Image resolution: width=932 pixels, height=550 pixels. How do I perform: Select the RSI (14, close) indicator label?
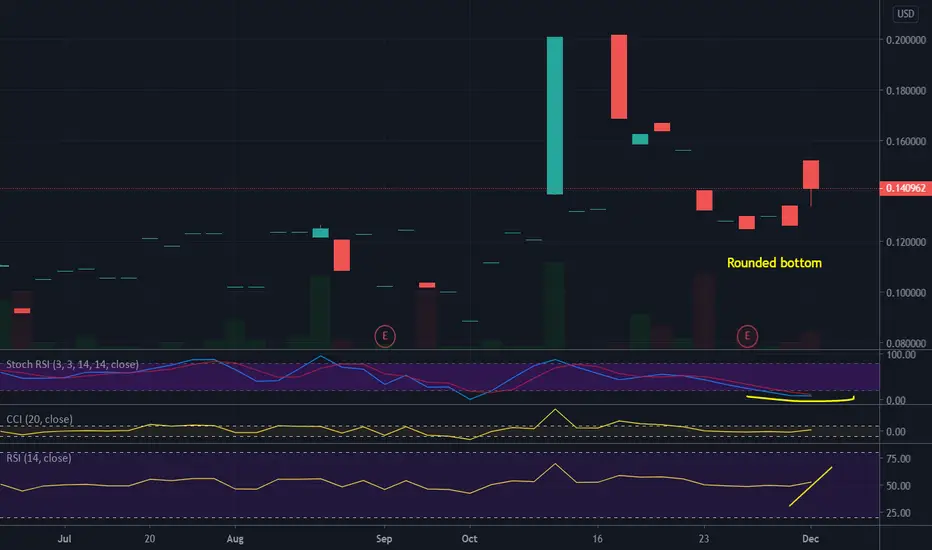[x=39, y=458]
